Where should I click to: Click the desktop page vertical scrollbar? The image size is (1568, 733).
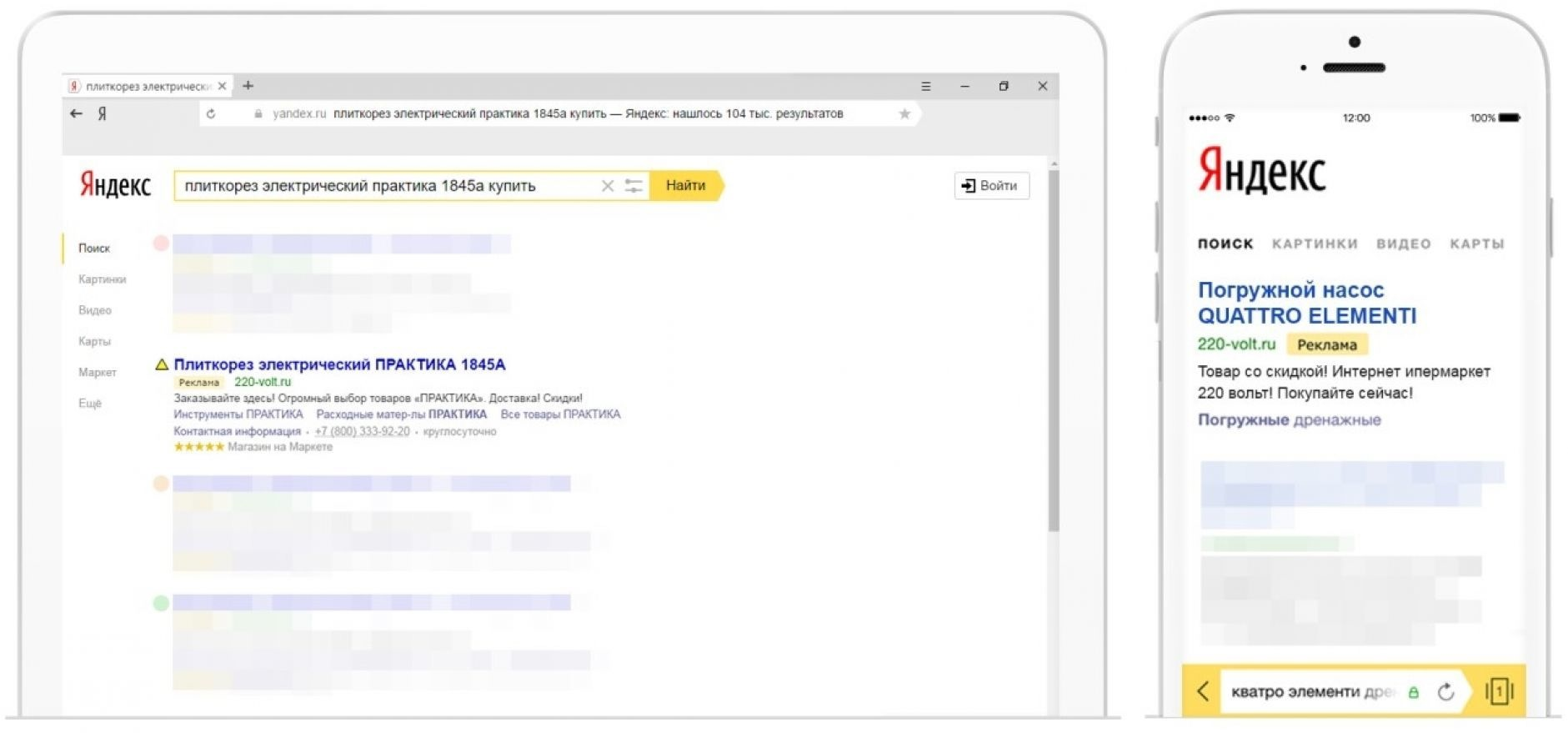1054,350
